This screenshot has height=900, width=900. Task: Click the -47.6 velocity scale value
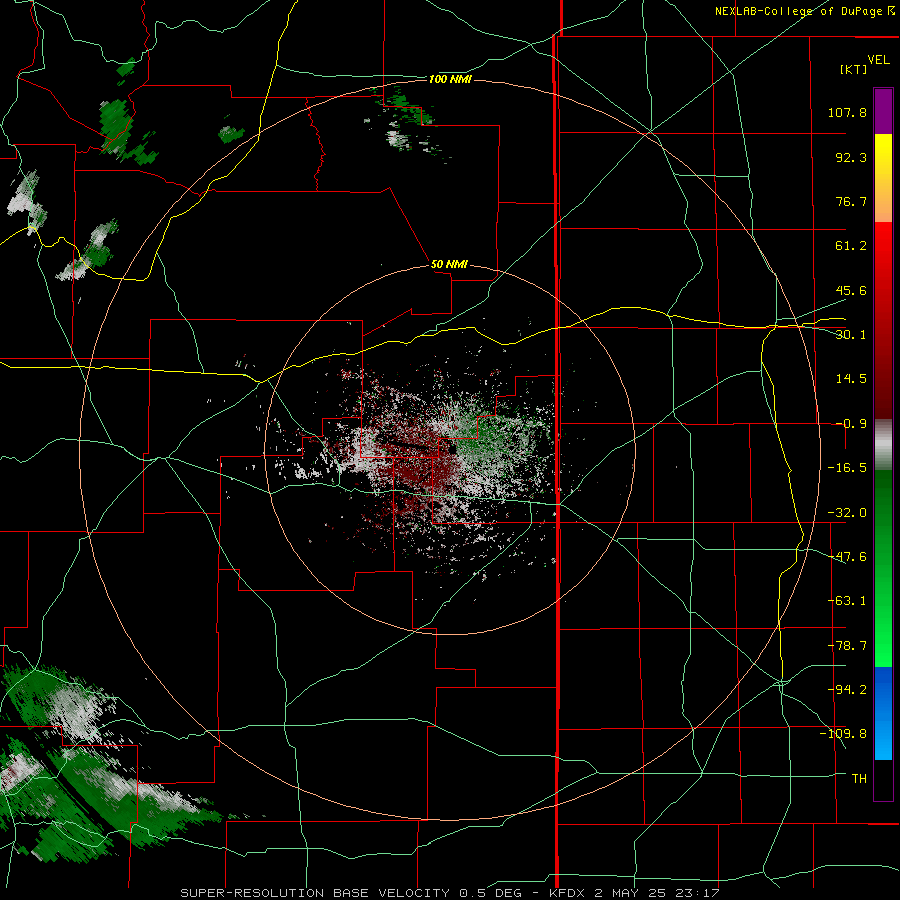point(847,557)
